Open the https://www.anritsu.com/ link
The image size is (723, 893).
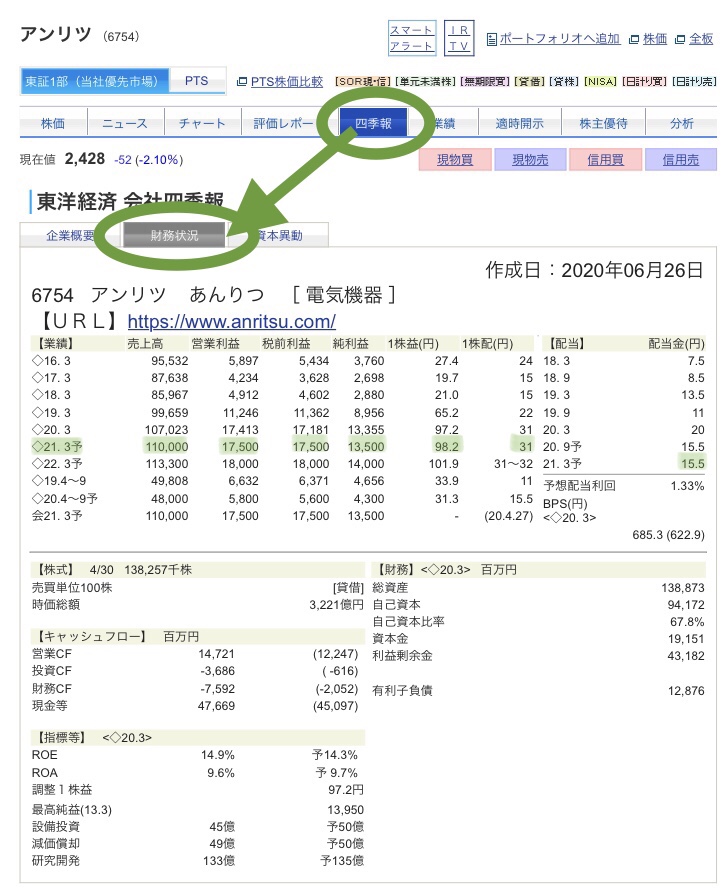point(232,321)
